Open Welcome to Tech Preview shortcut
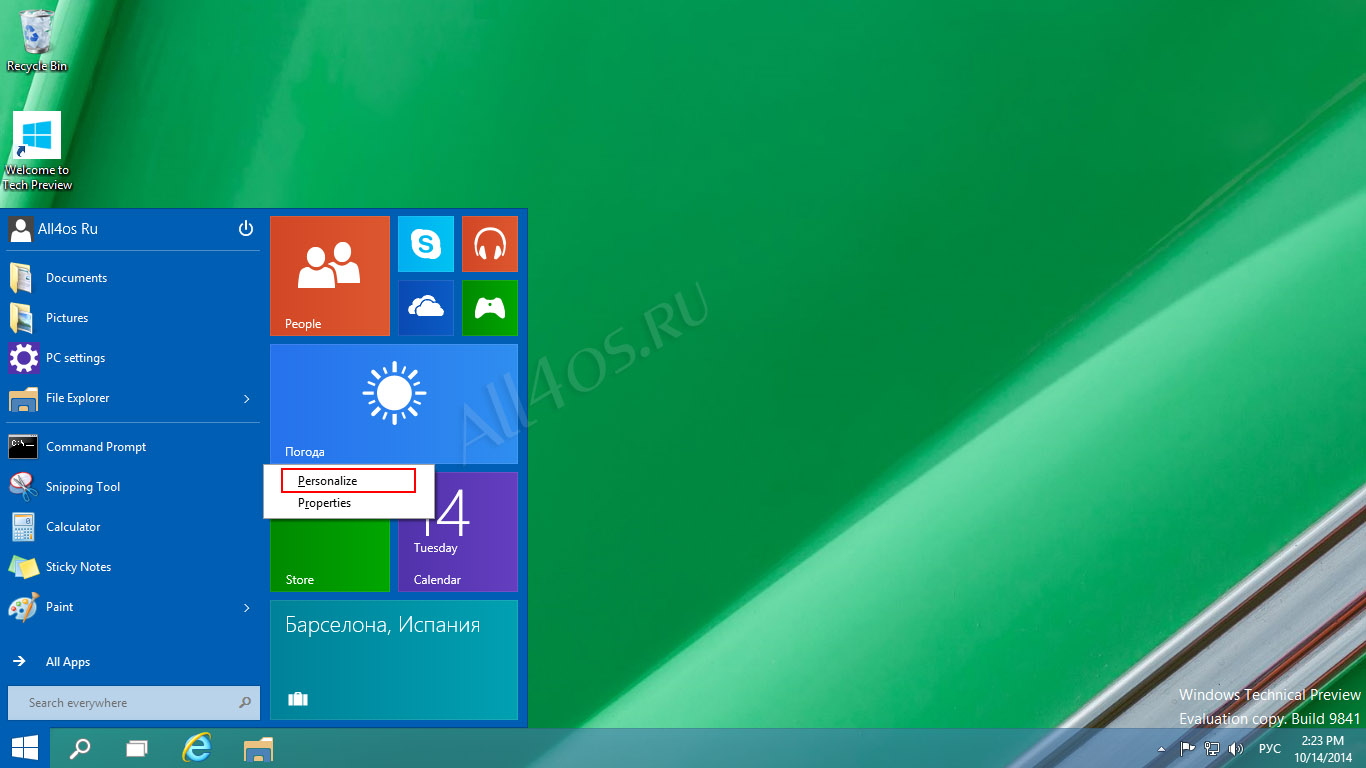This screenshot has height=768, width=1366. click(x=37, y=150)
